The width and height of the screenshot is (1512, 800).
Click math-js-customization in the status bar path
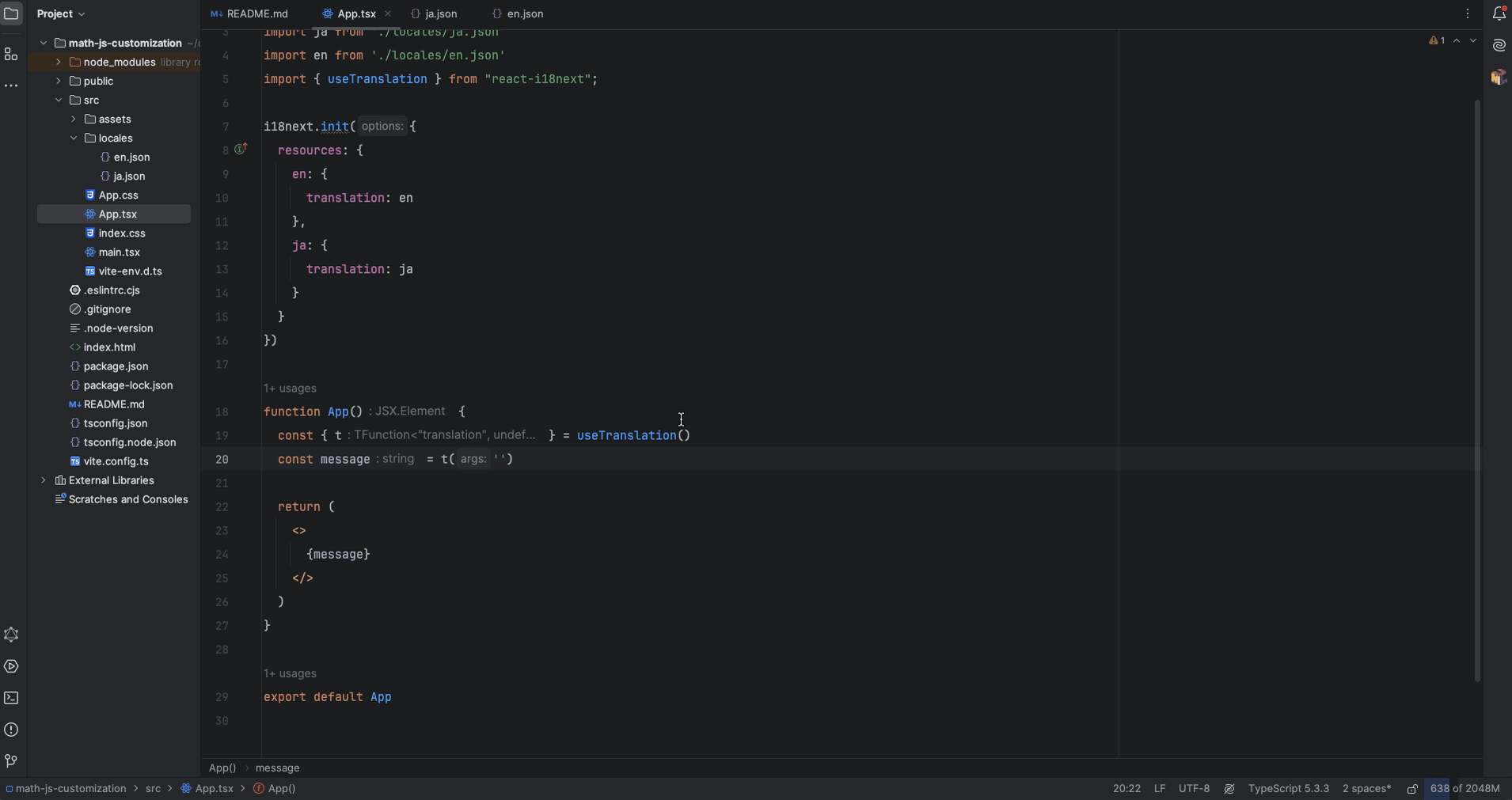[x=66, y=789]
